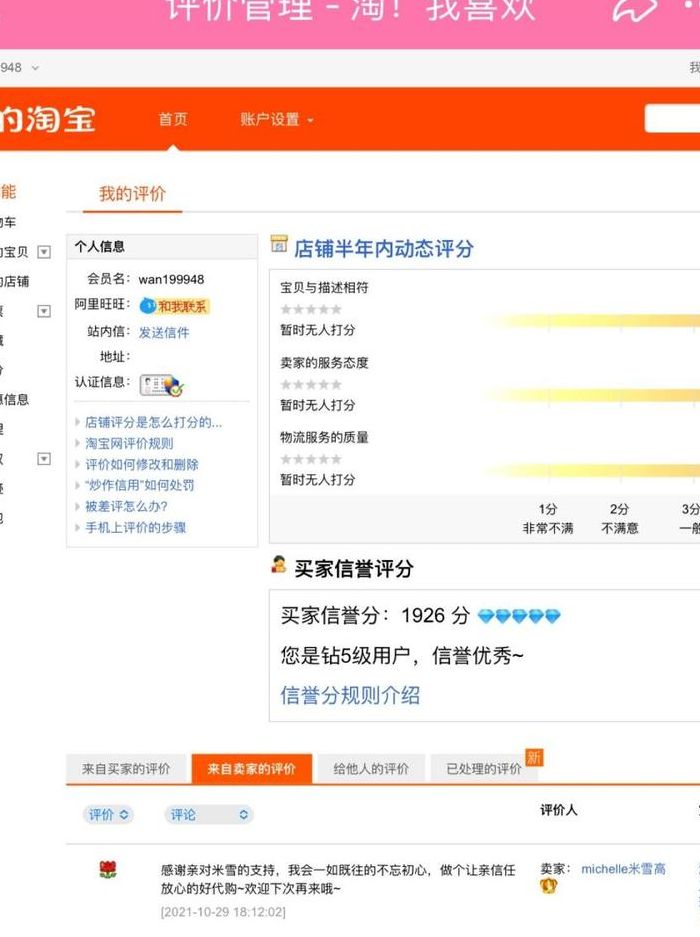700x937 pixels.
Task: Click the share arrow icon in pink header
Action: click(x=635, y=10)
